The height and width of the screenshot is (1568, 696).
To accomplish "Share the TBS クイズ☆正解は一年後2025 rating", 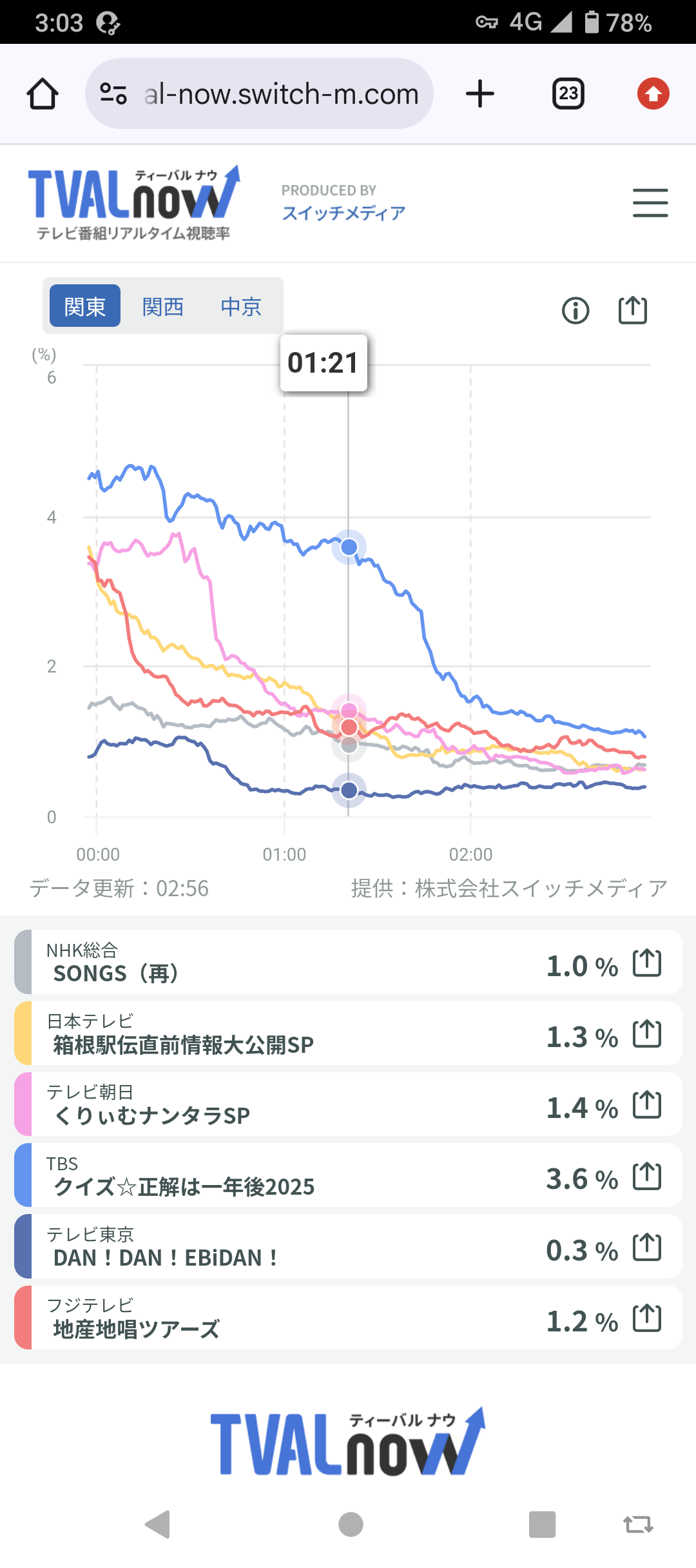I will point(647,1176).
